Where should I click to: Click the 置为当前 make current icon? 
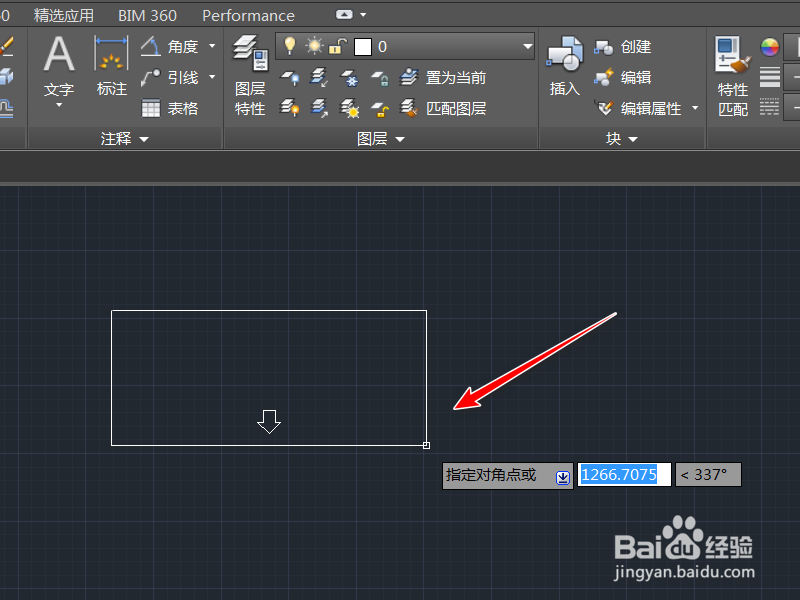click(409, 78)
